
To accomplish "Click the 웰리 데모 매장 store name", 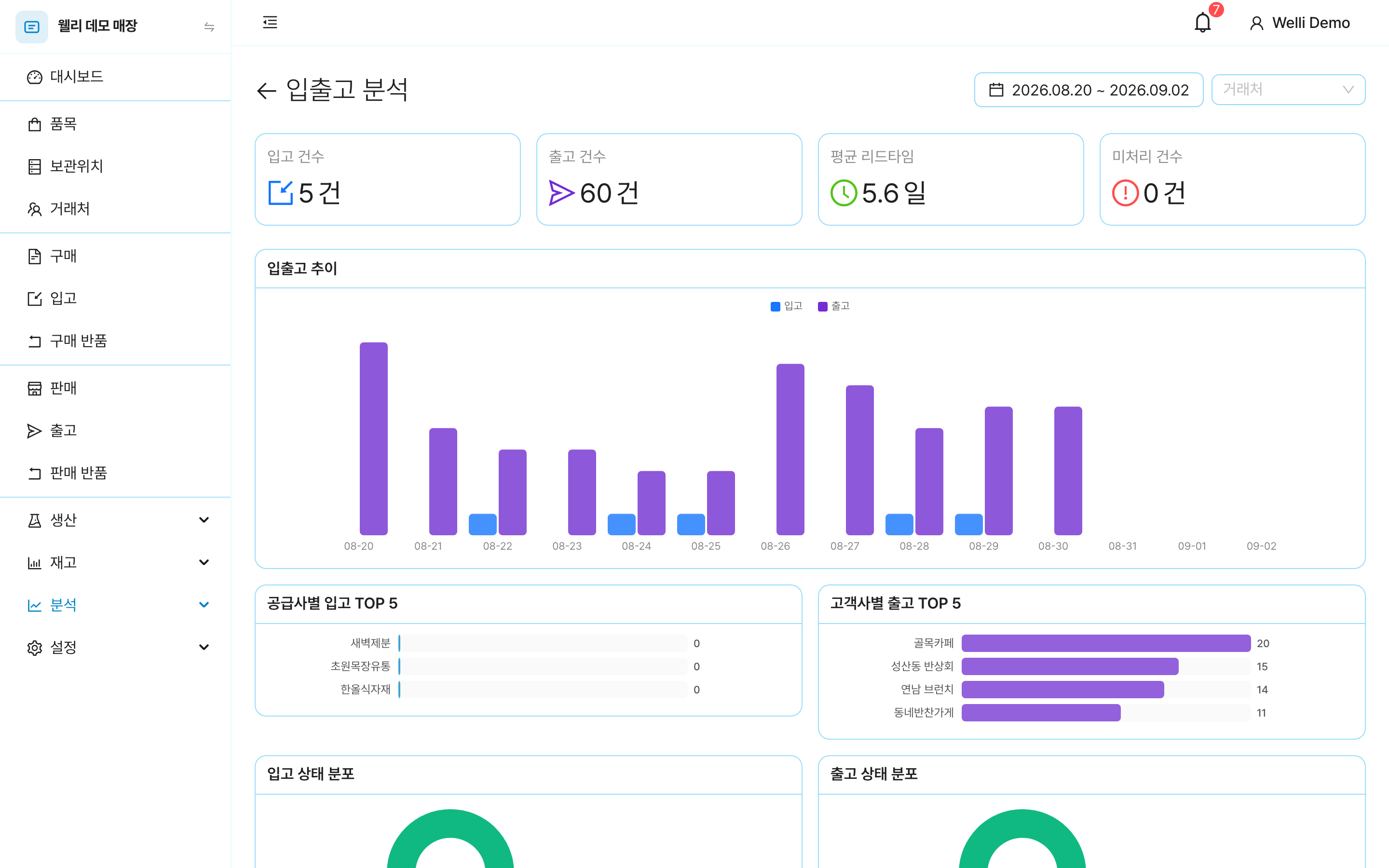I will tap(97, 27).
